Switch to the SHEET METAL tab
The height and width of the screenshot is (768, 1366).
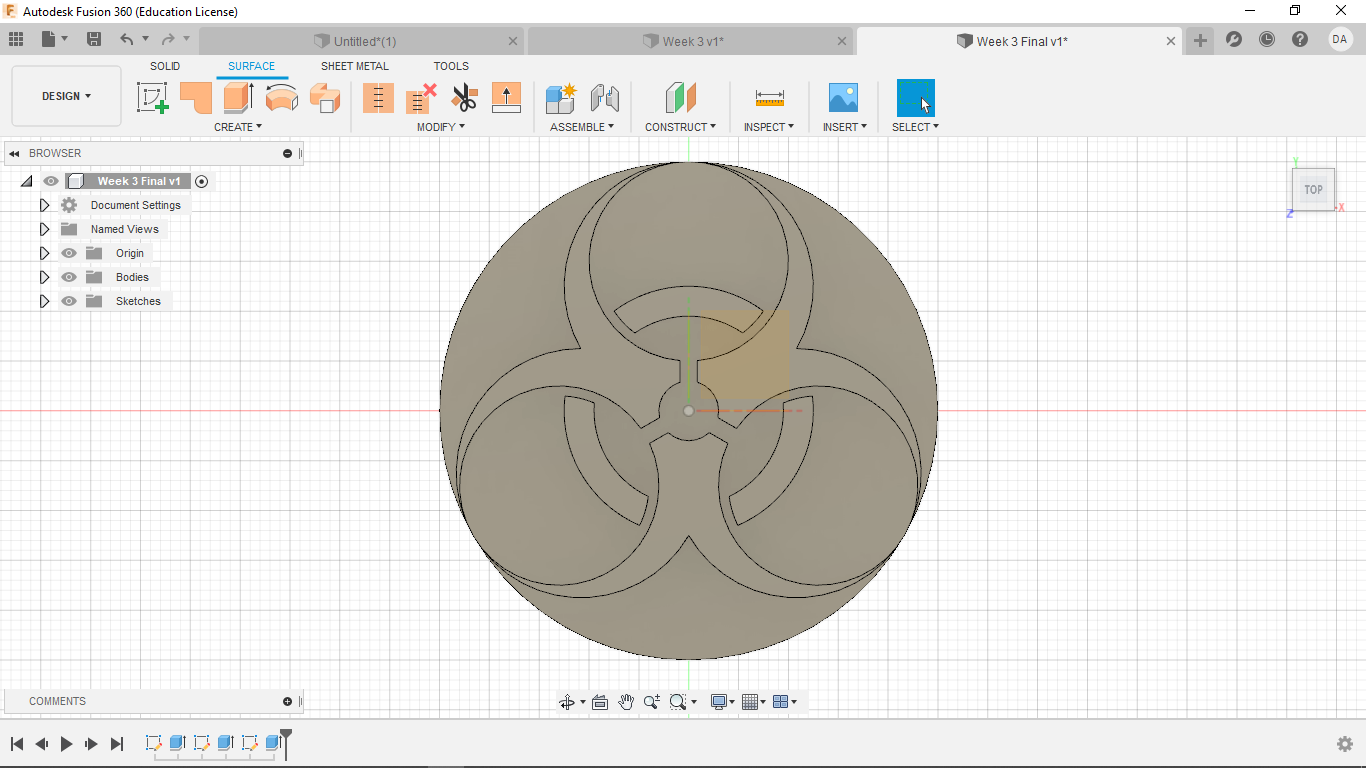click(x=355, y=66)
